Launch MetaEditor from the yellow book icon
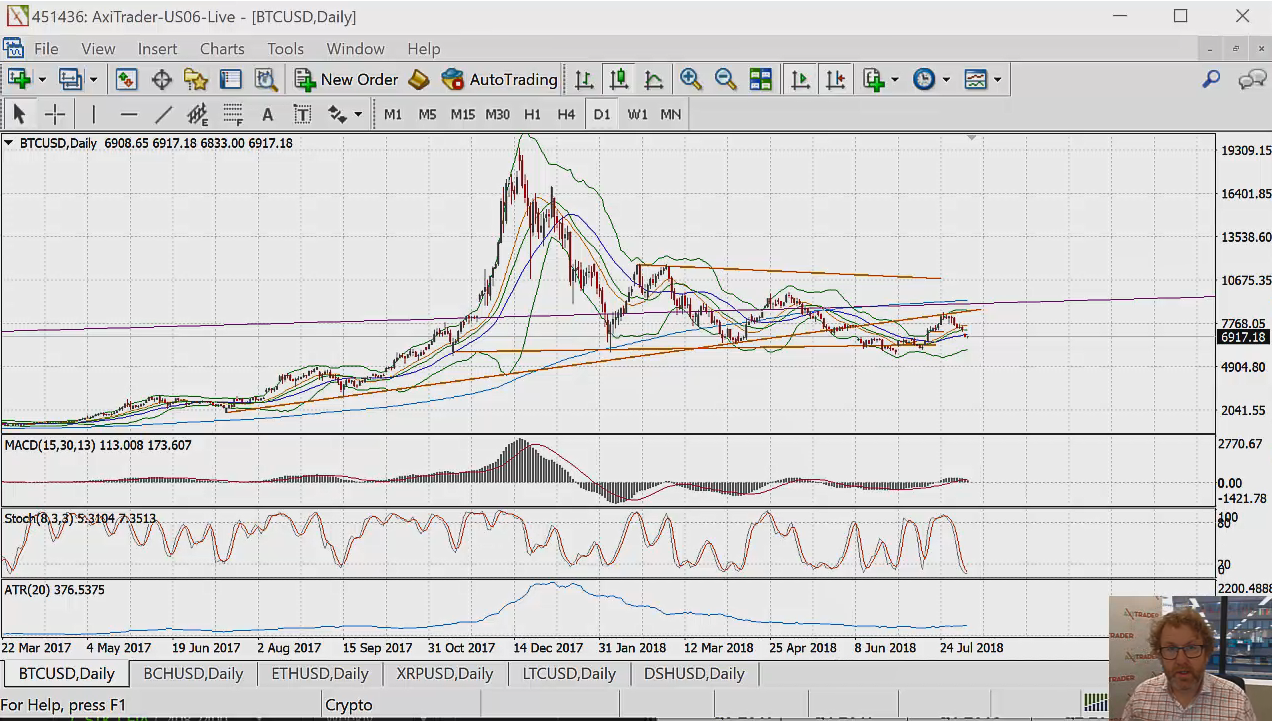1272x721 pixels. point(419,80)
